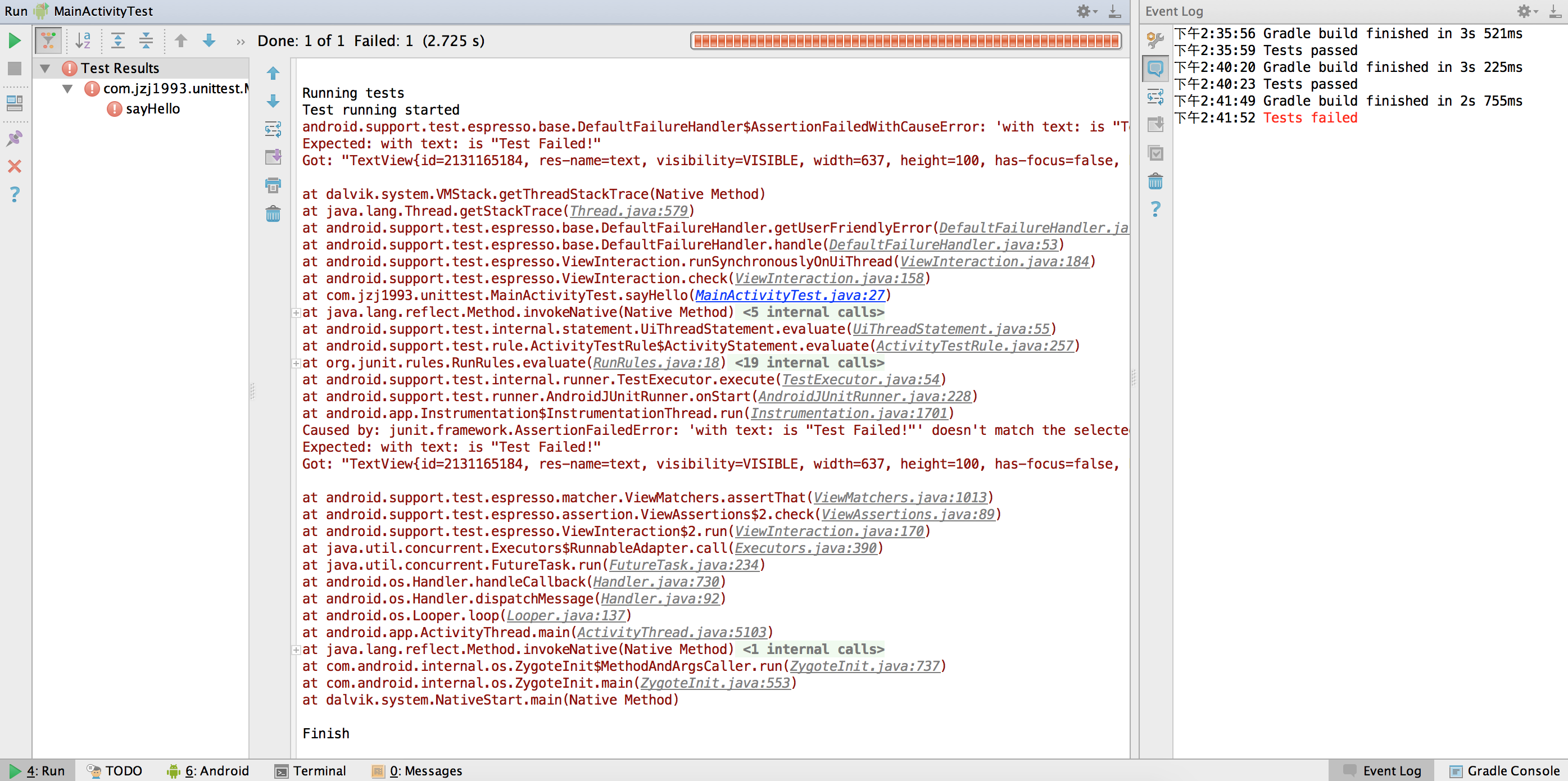Image resolution: width=1568 pixels, height=781 pixels.
Task: Clear console output with trash icon
Action: pyautogui.click(x=273, y=214)
